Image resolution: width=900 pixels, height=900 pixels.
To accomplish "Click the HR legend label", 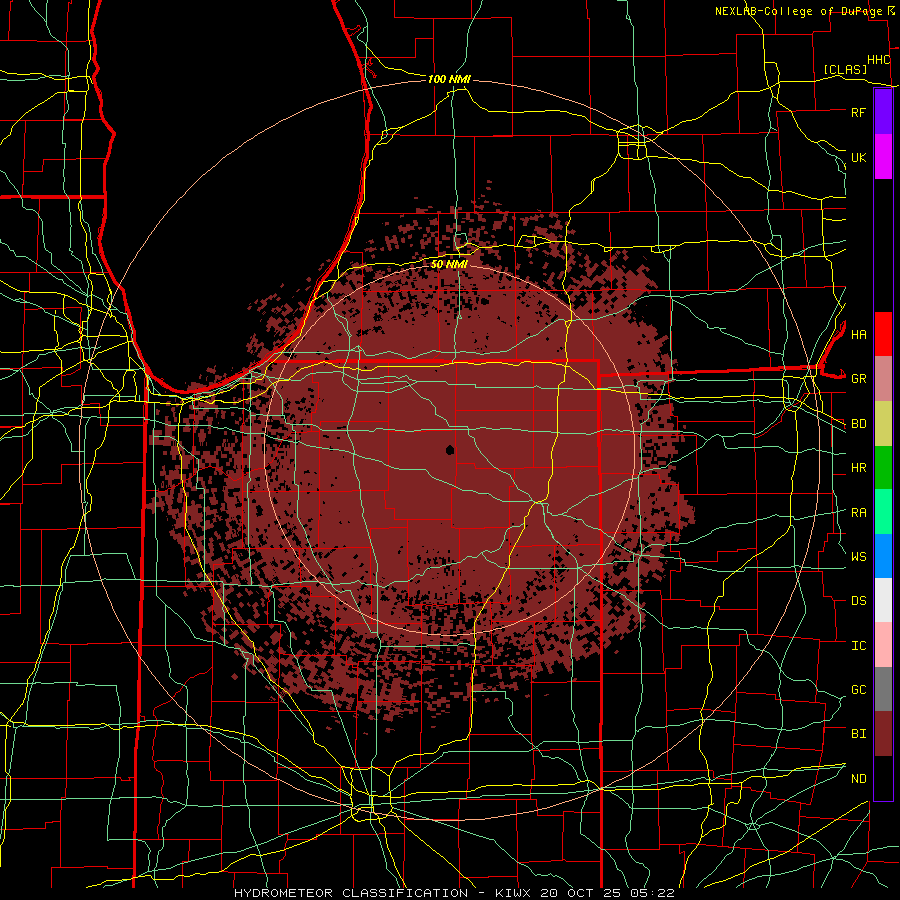I will pos(858,468).
